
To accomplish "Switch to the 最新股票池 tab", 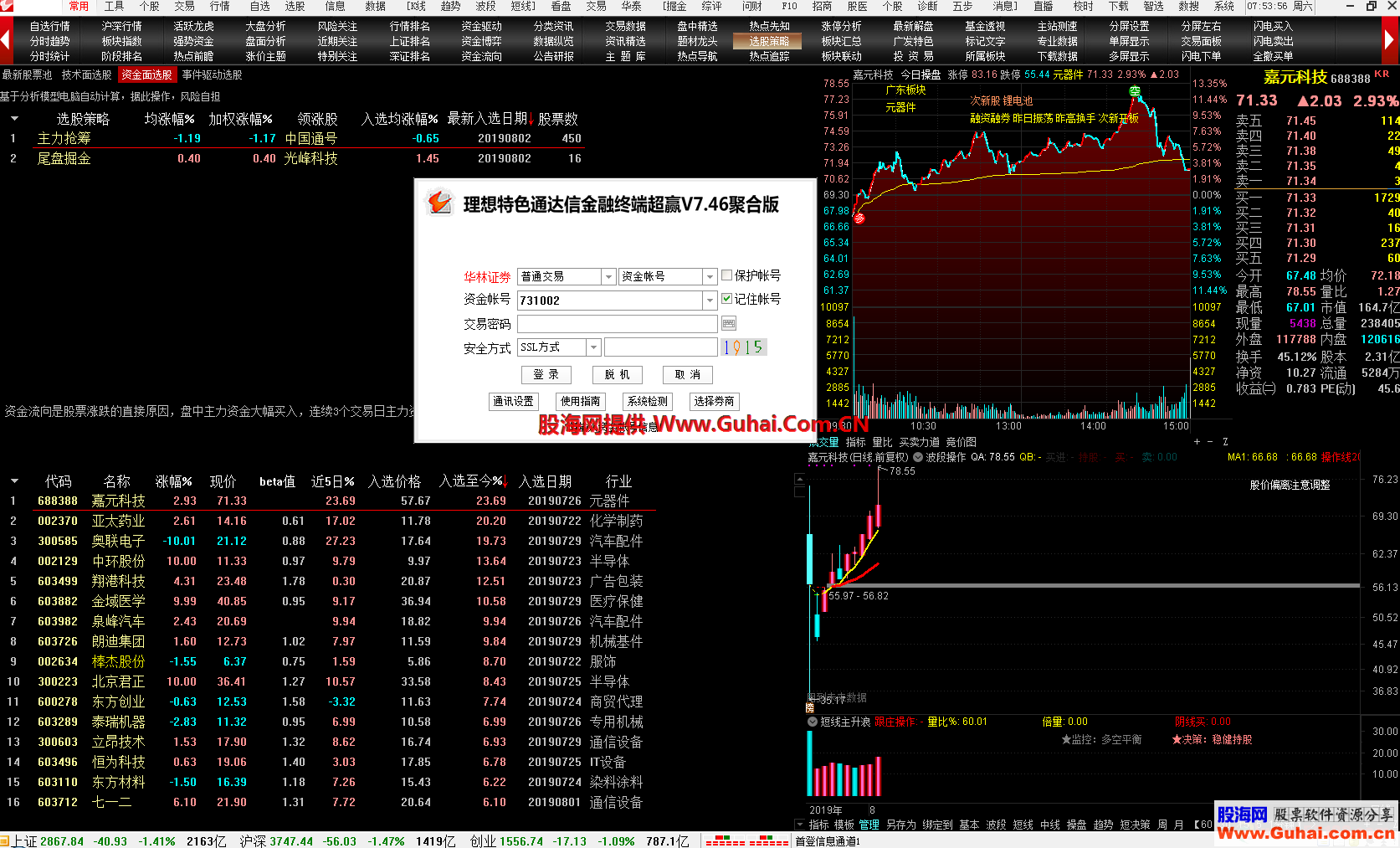I will pos(27,75).
